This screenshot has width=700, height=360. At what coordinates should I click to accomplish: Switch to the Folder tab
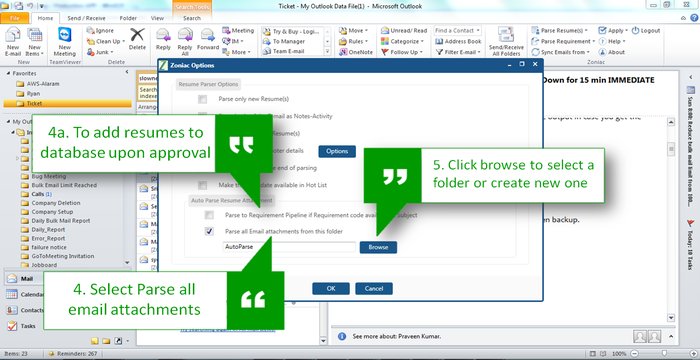point(128,18)
